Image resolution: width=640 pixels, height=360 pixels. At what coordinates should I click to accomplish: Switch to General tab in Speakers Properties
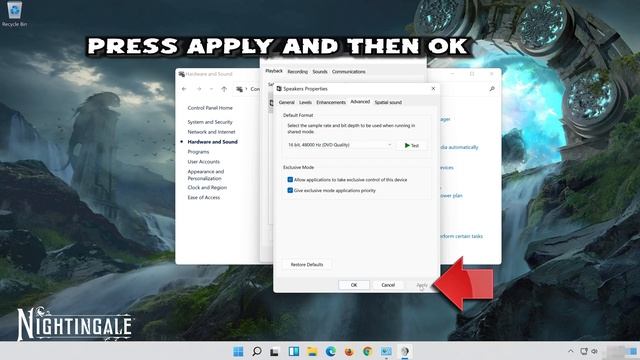click(x=287, y=102)
